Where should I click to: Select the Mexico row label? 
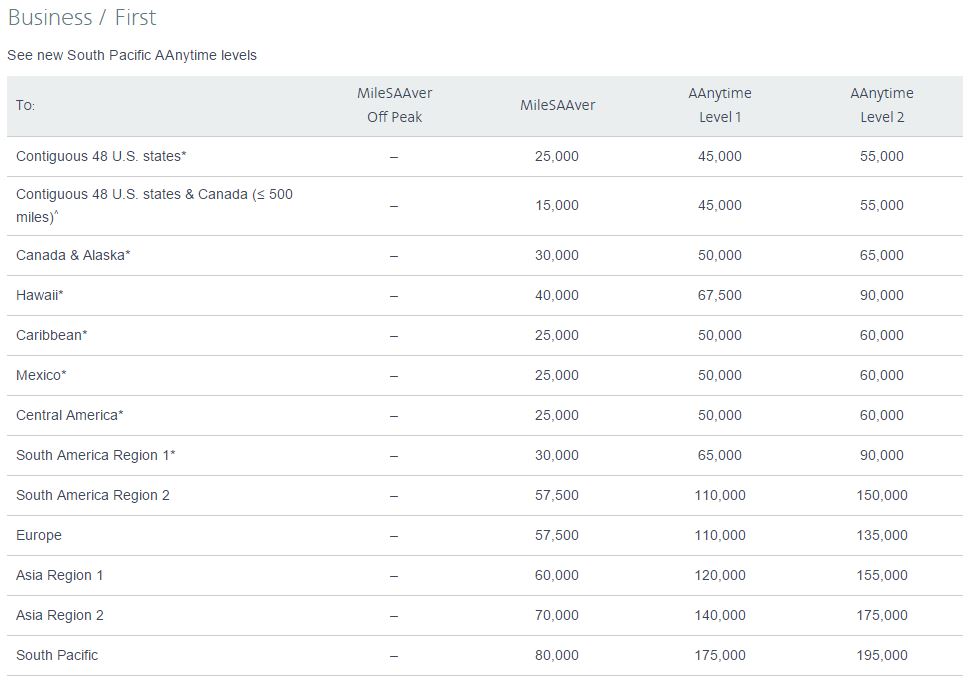coord(41,375)
